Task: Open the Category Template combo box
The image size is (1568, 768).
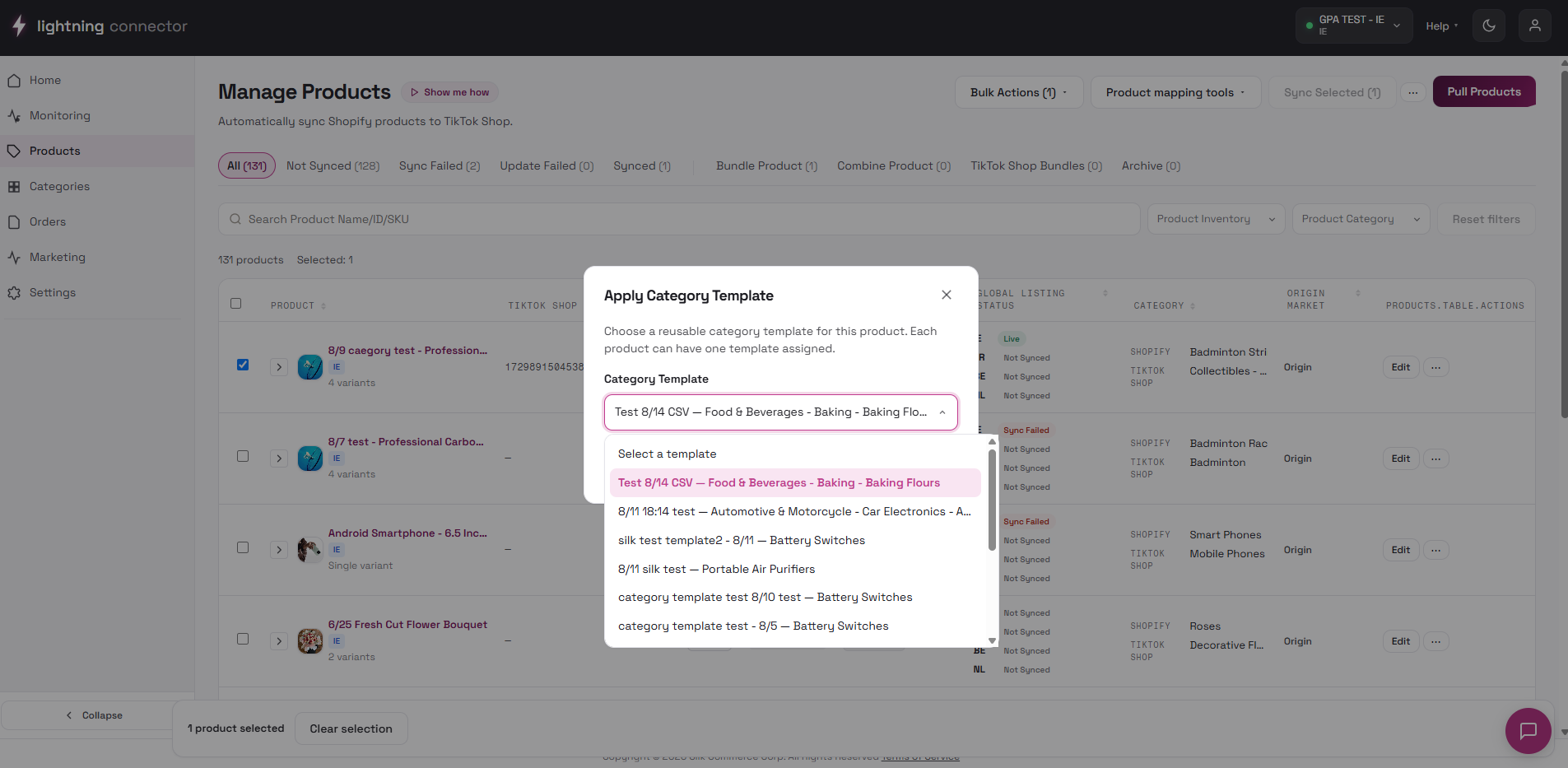Action: [781, 412]
